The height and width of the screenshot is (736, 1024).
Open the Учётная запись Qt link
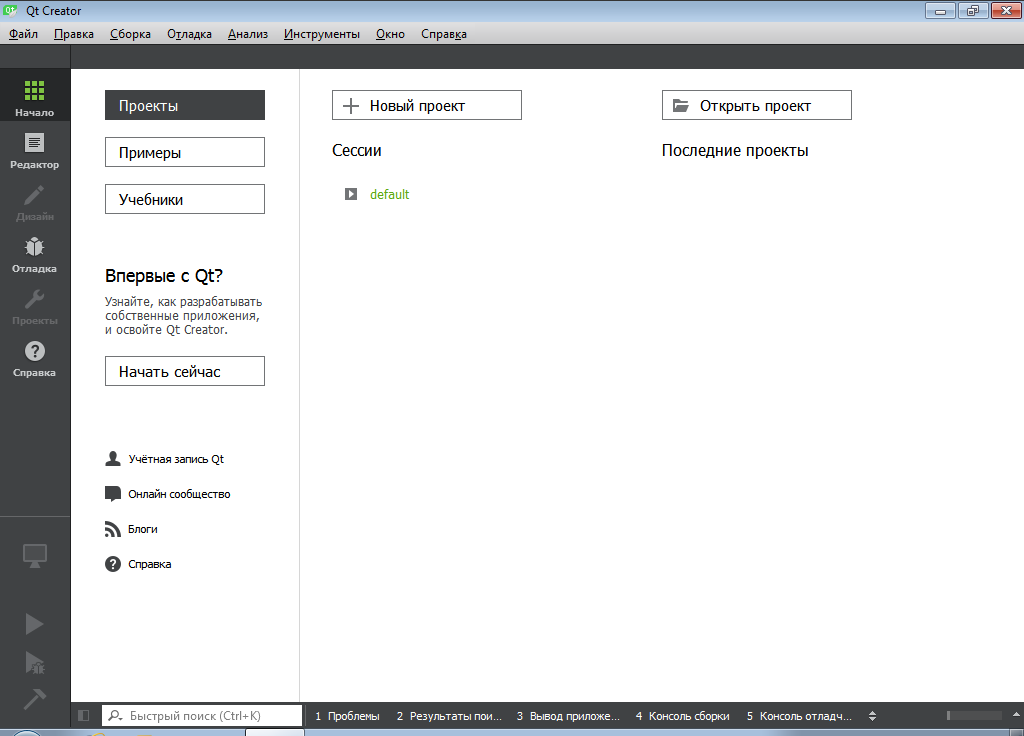click(x=176, y=459)
